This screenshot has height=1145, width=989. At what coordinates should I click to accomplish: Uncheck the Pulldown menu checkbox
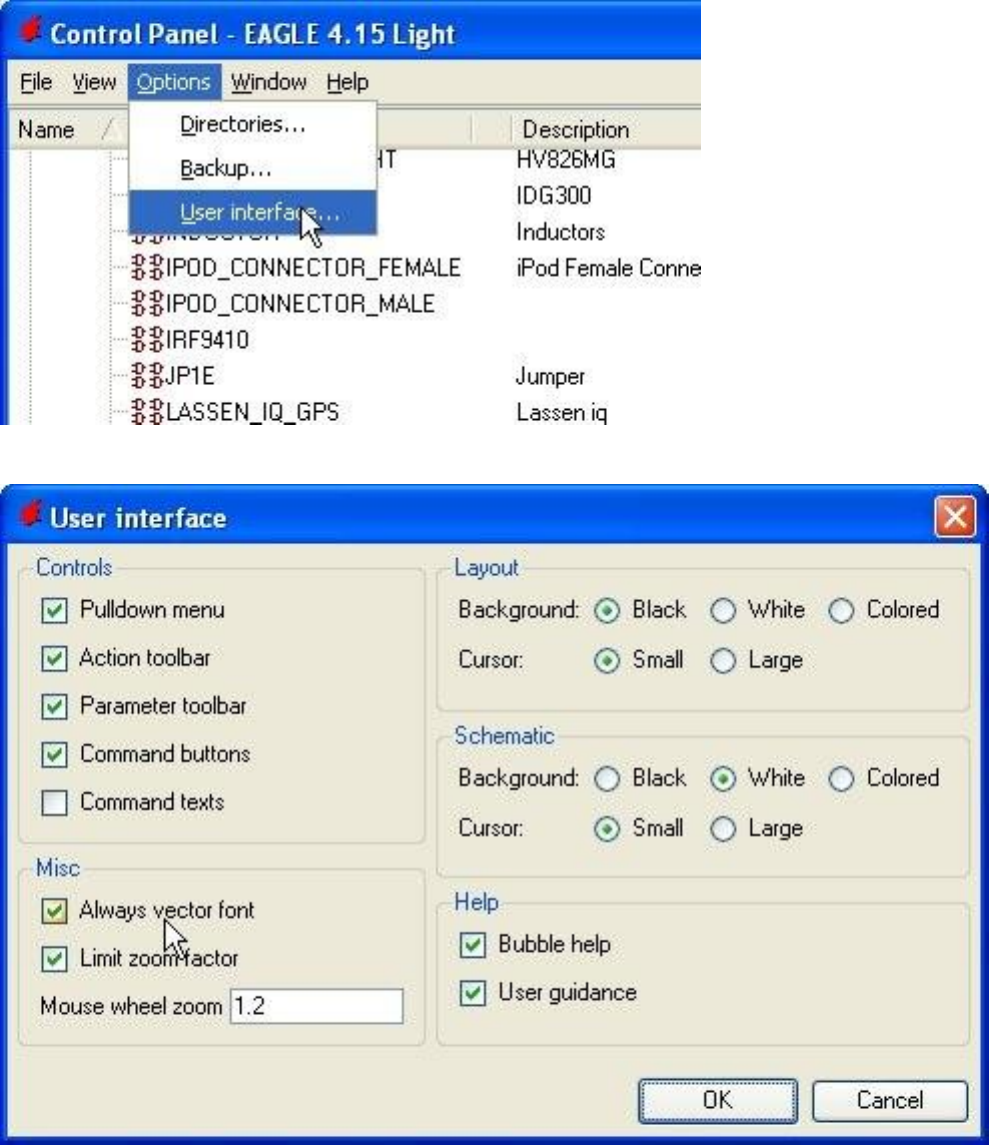point(55,610)
